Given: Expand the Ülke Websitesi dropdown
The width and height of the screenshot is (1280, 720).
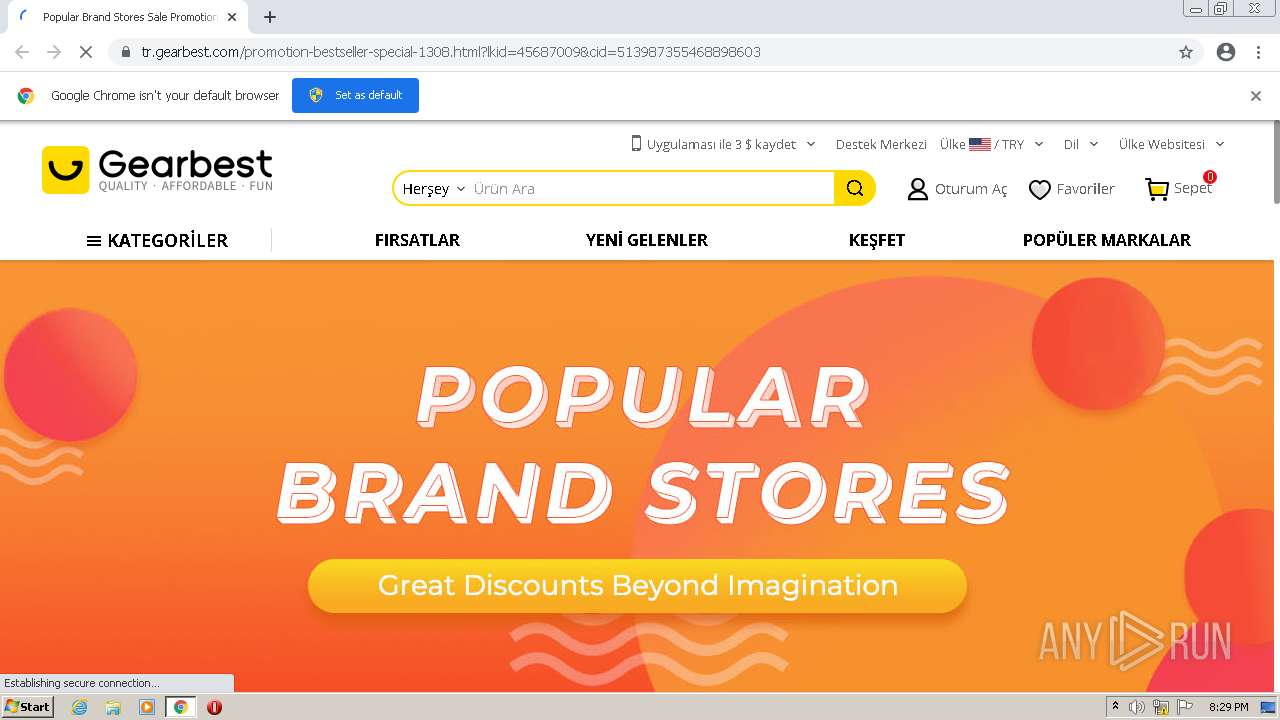Looking at the screenshot, I should (x=1171, y=144).
